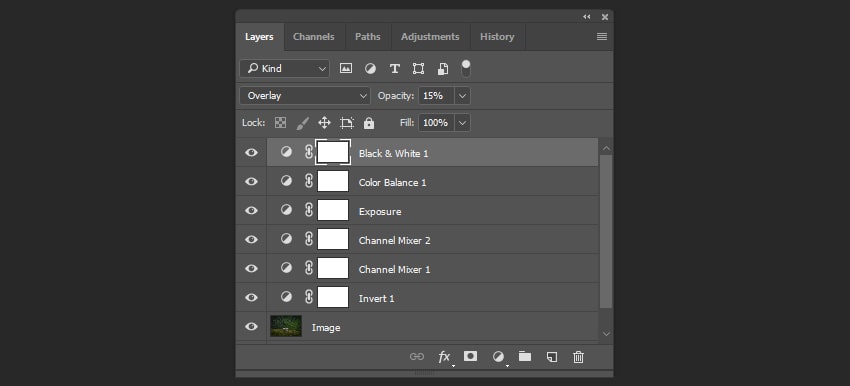Select the Channel Mixer 1 mask thumbnail
This screenshot has height=386, width=850.
333,268
